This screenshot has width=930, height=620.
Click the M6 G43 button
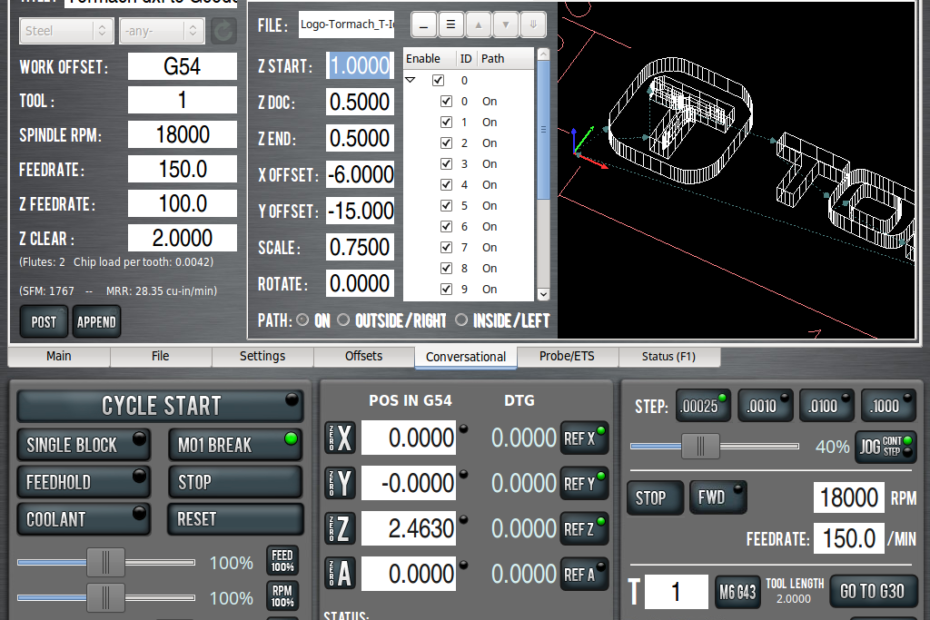click(737, 592)
